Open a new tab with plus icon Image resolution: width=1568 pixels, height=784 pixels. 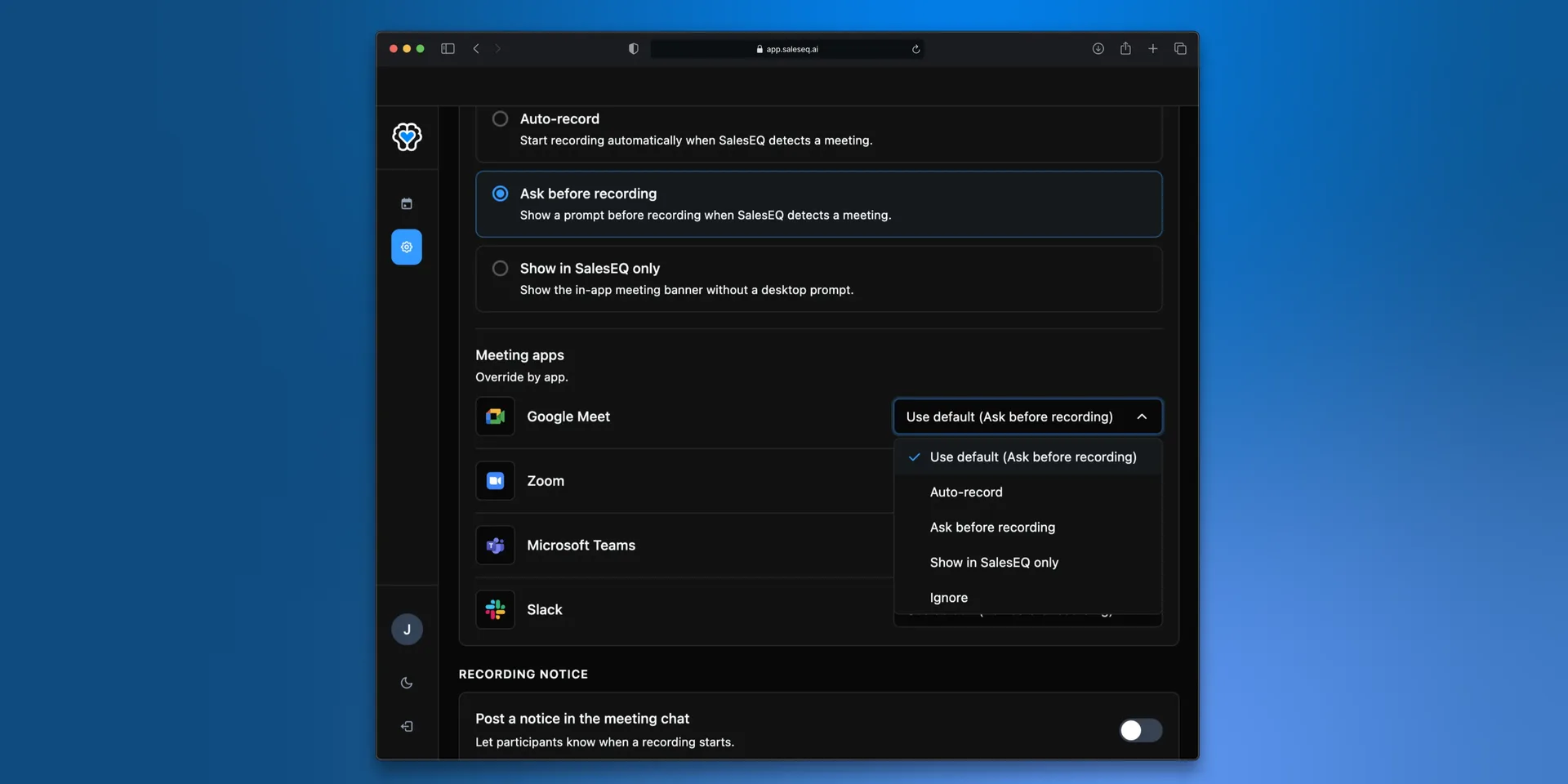click(x=1153, y=49)
